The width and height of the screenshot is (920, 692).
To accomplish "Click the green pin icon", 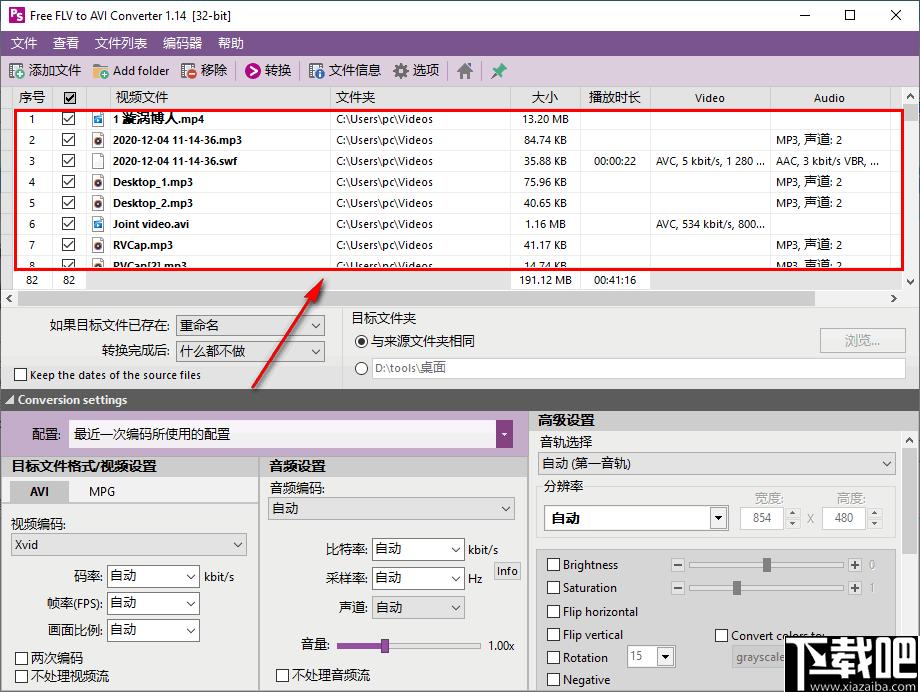I will click(498, 71).
